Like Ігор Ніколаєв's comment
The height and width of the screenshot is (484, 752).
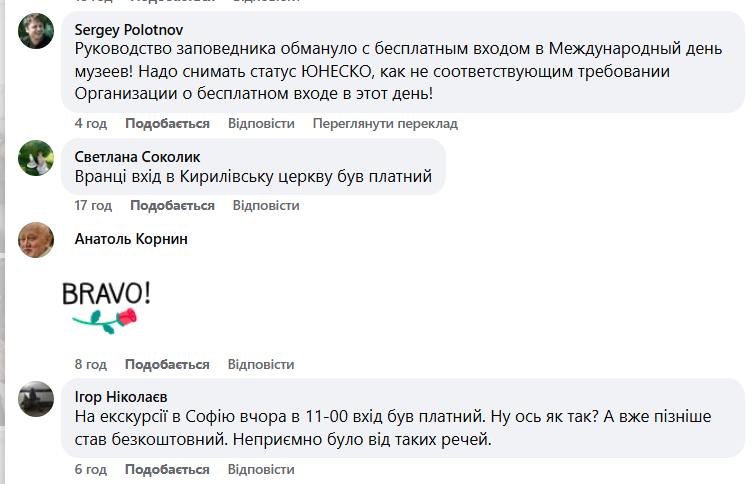pos(167,469)
